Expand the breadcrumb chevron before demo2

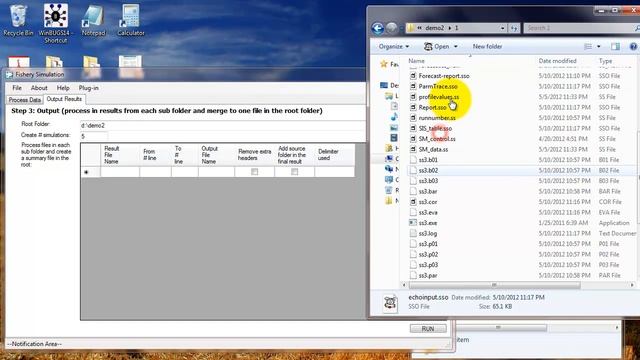(x=420, y=28)
